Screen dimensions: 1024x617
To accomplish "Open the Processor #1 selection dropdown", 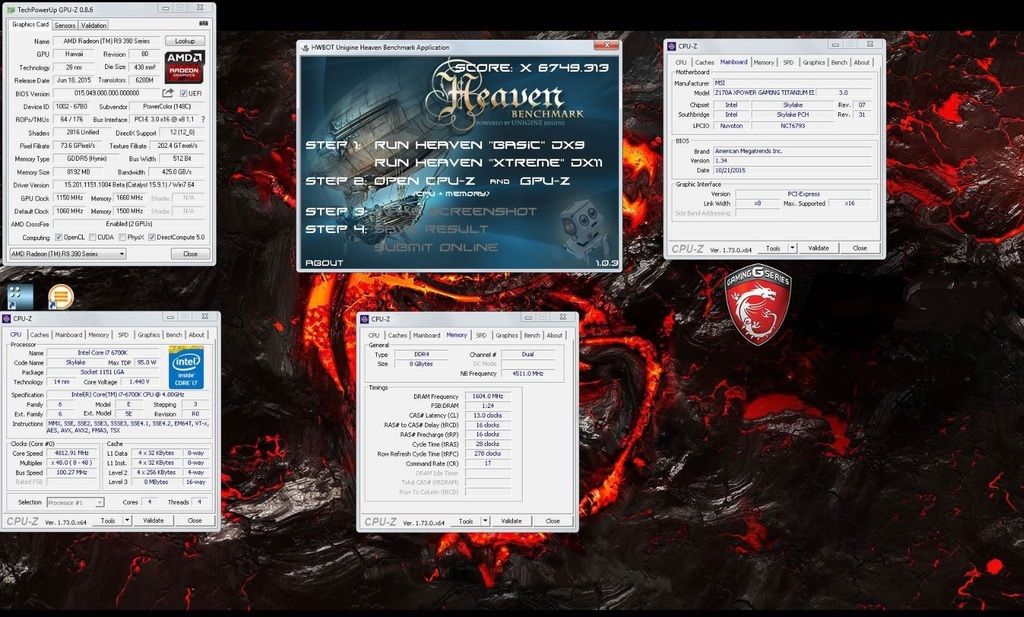I will pos(75,502).
